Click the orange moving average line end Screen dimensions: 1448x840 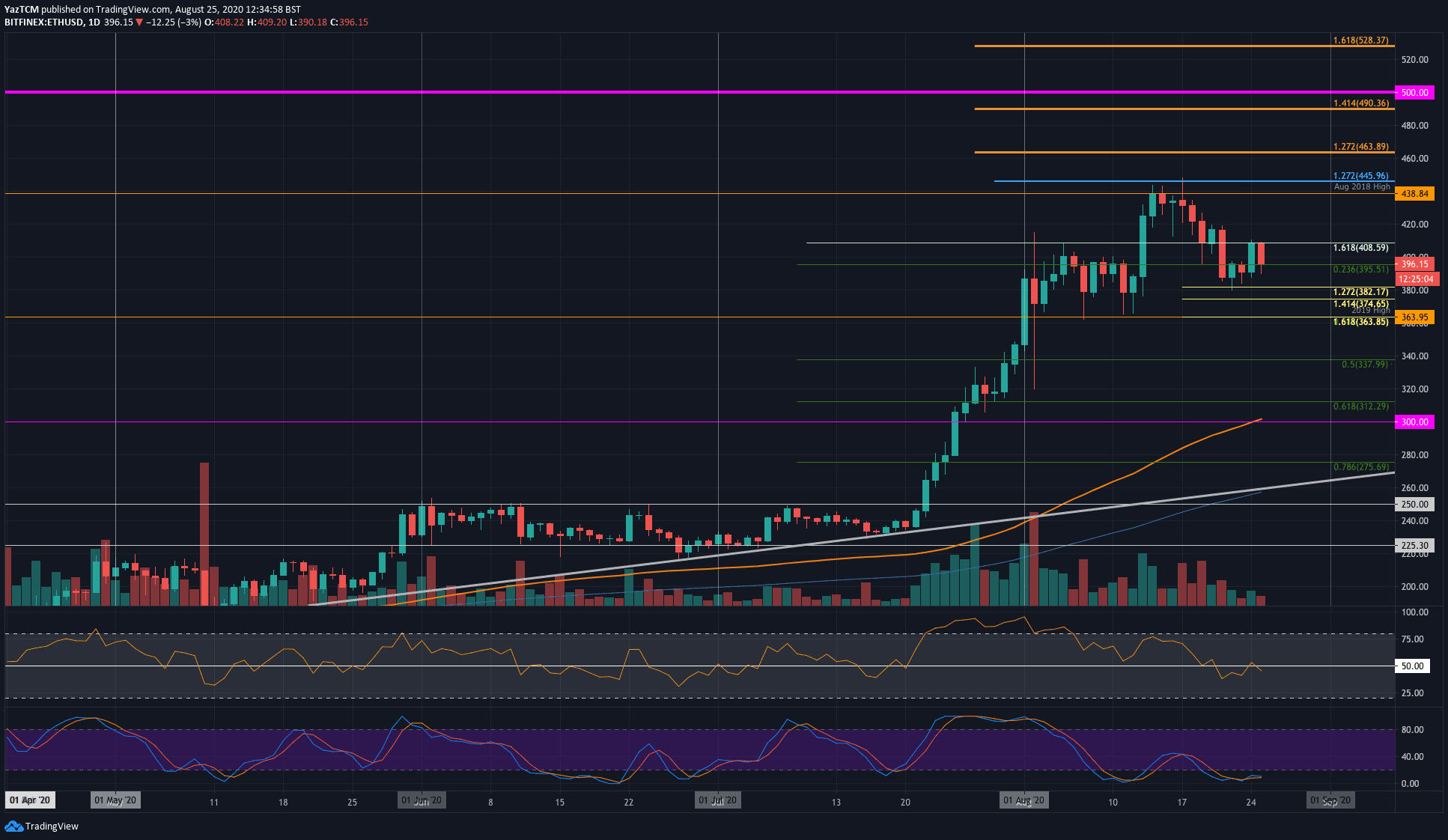click(1260, 420)
